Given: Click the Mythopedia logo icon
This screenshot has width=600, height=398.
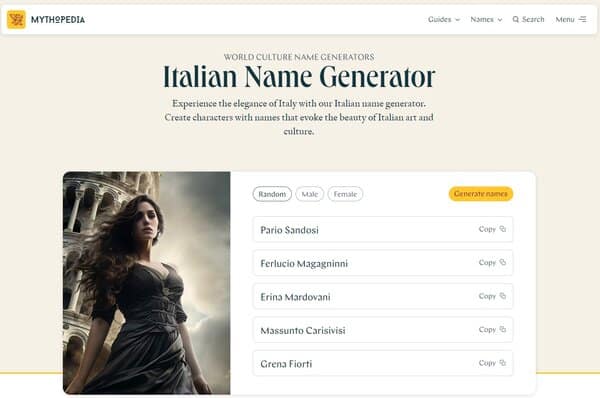Looking at the screenshot, I should 16,20.
